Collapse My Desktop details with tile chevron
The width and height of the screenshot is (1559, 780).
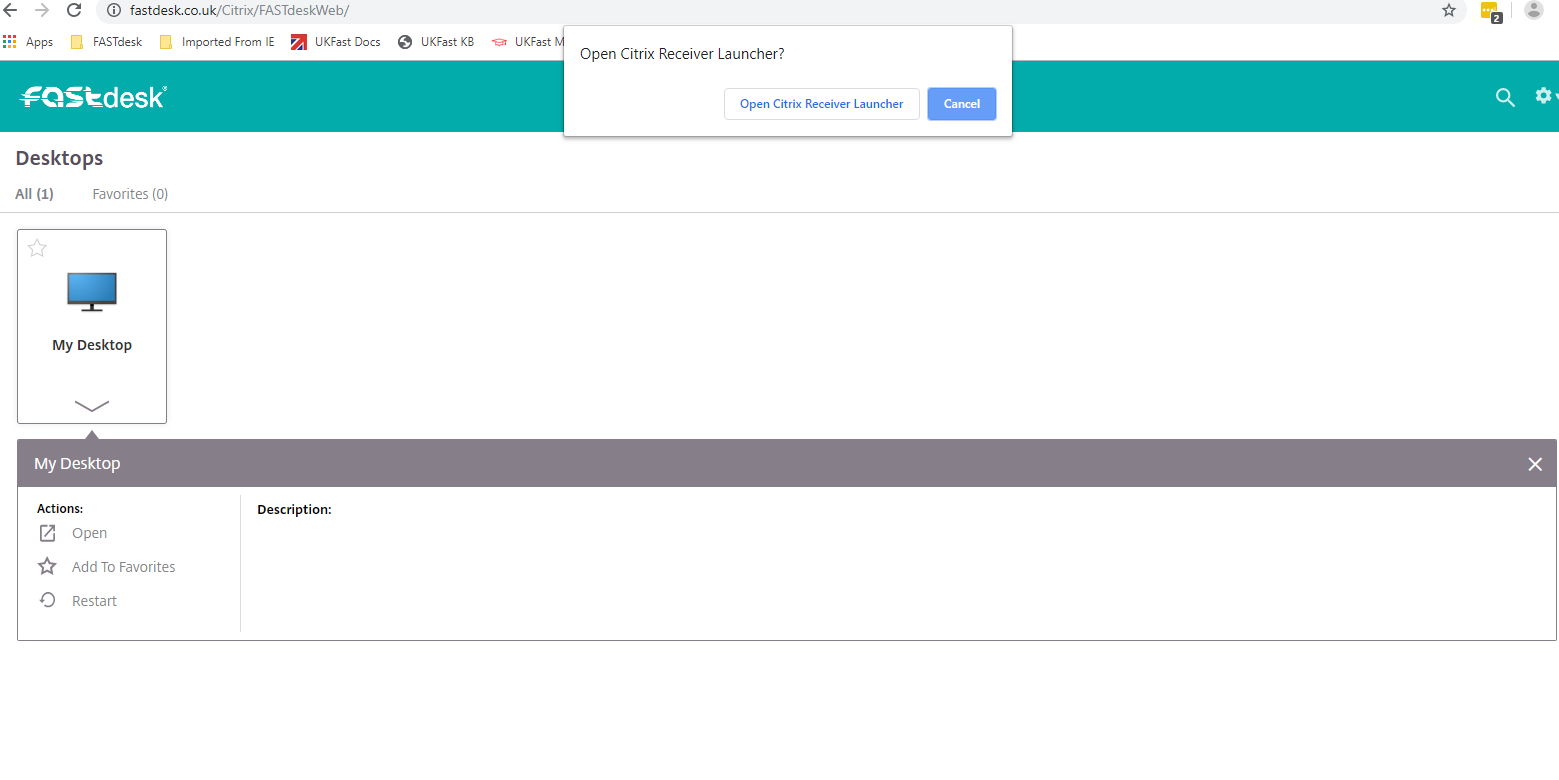(x=92, y=405)
